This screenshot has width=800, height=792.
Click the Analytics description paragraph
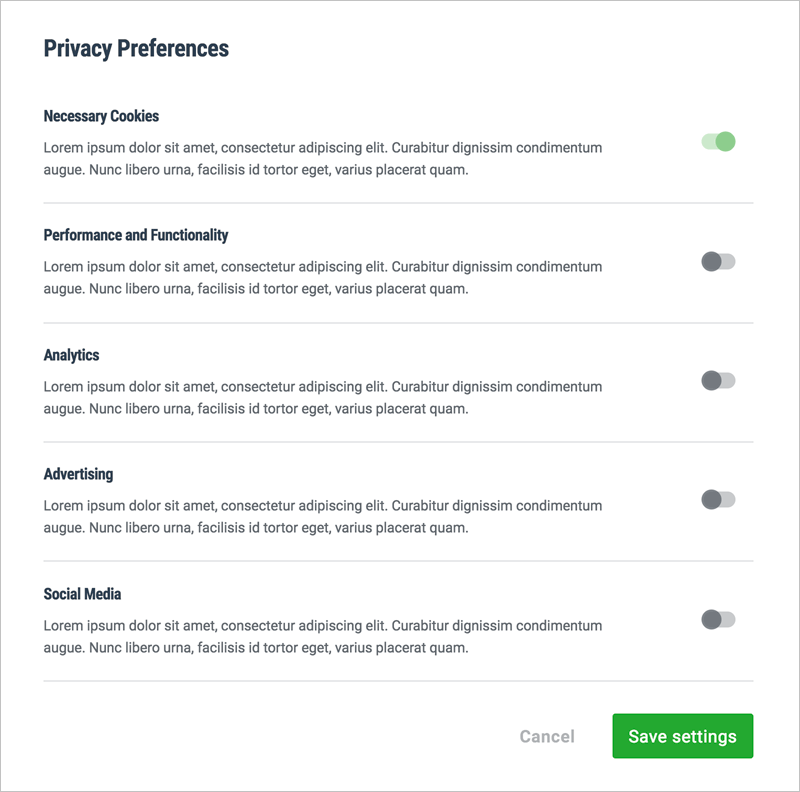pyautogui.click(x=322, y=396)
